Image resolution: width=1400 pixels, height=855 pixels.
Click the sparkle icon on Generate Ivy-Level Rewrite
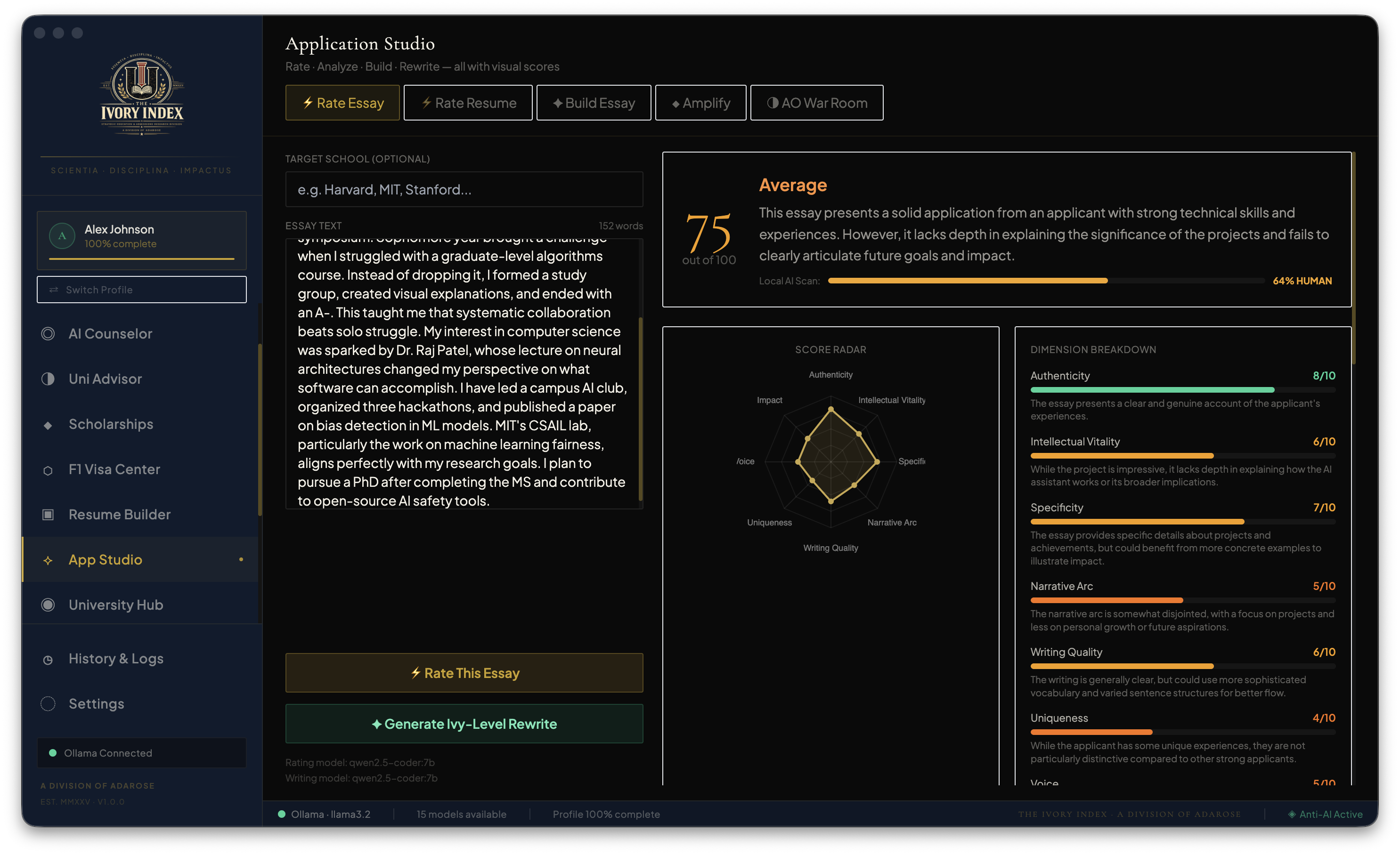coord(376,724)
